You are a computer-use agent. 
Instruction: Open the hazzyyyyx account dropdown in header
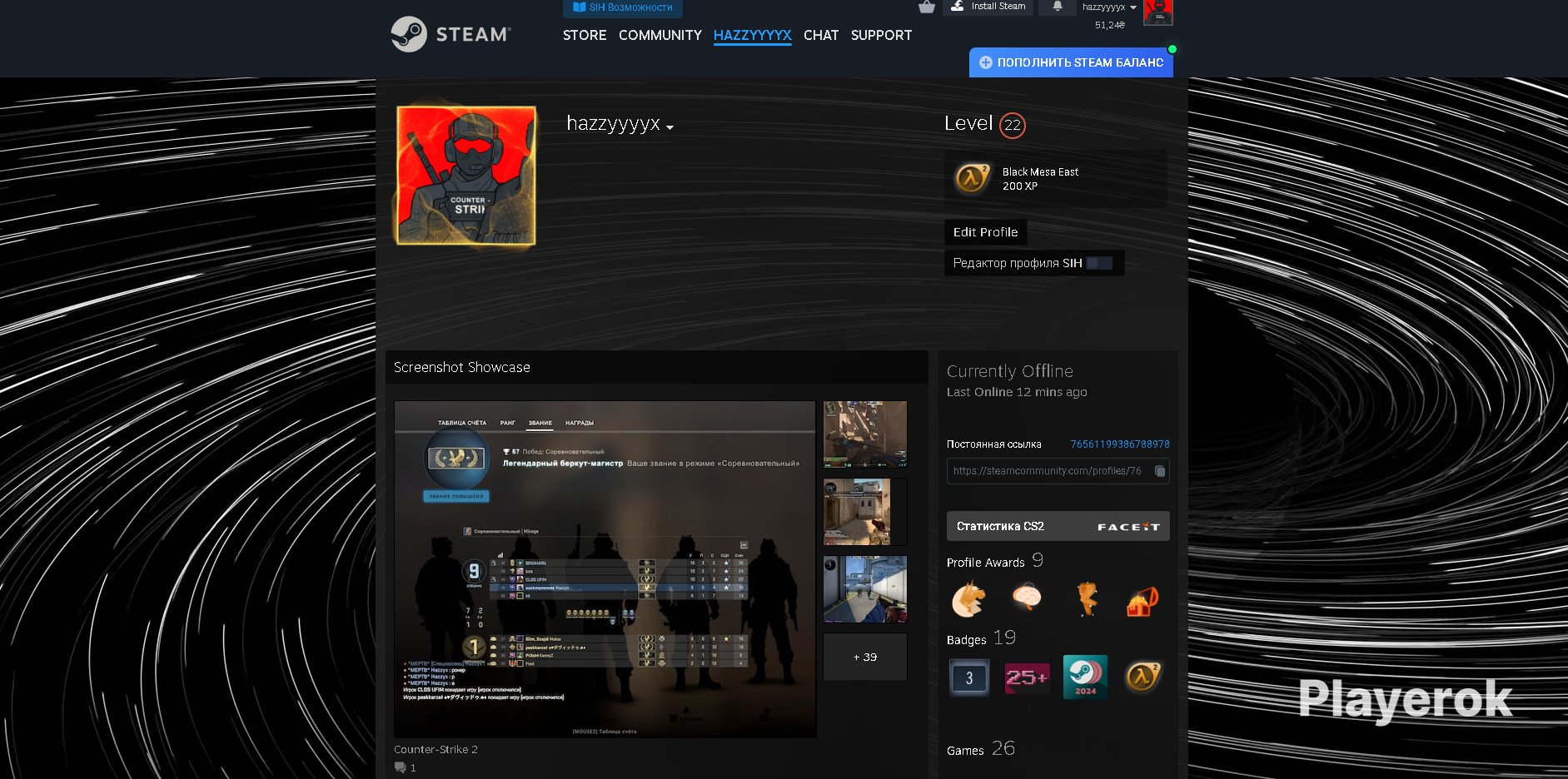point(1109,7)
